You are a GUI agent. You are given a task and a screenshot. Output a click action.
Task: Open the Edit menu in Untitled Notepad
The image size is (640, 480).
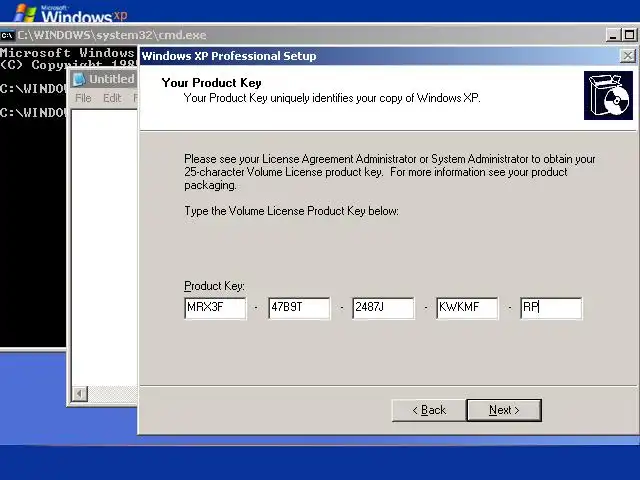point(112,98)
